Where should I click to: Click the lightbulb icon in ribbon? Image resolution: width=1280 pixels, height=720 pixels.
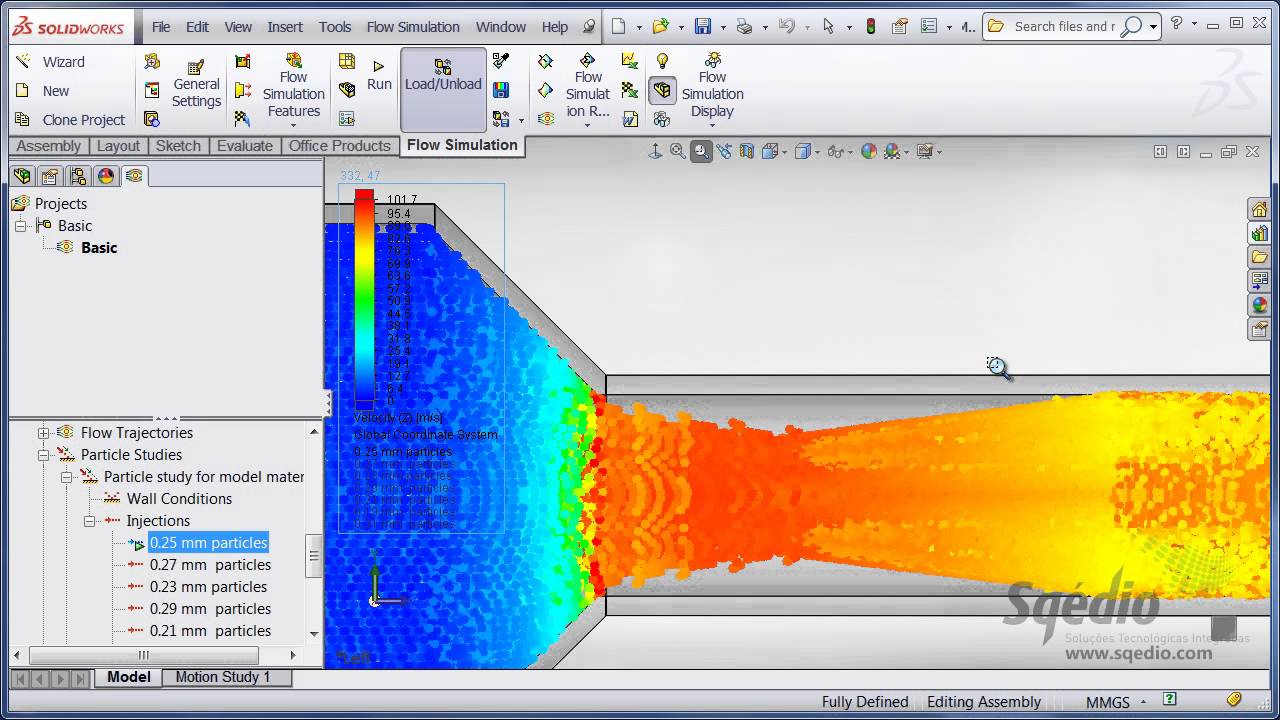pyautogui.click(x=662, y=62)
